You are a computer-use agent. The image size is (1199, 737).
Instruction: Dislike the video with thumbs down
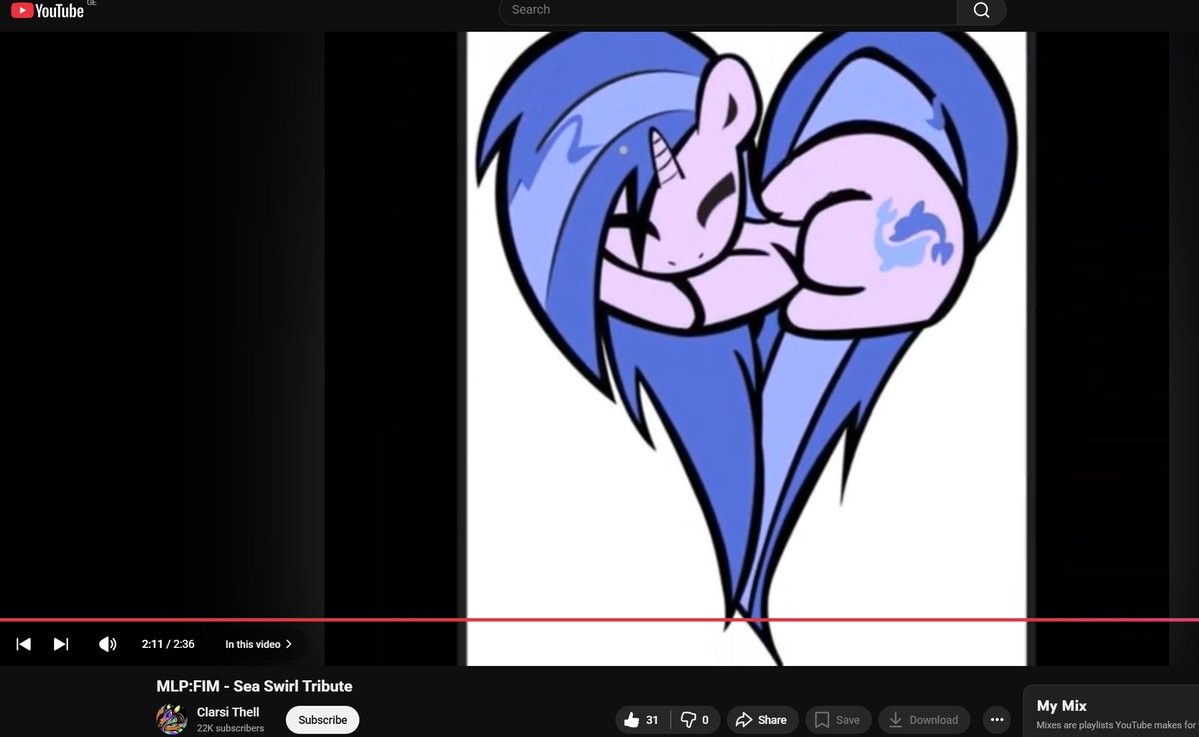[x=695, y=720]
